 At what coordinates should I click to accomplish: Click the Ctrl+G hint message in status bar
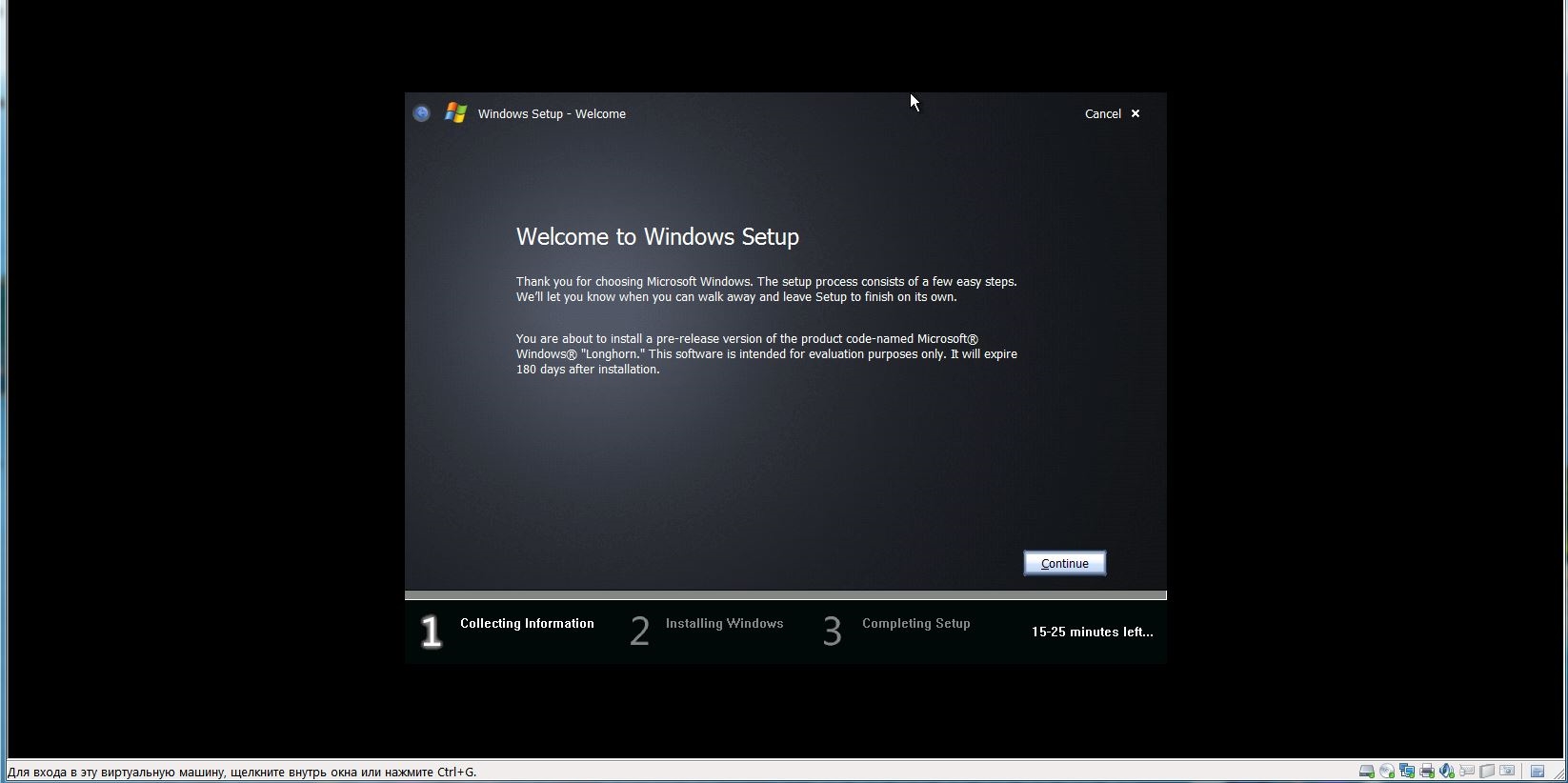pos(242,772)
